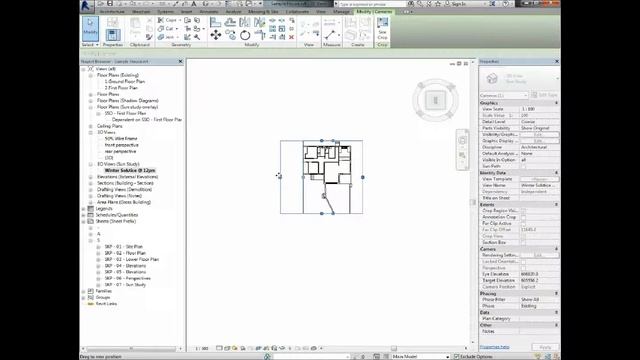Select the Modify arrow tool
640x360 pixels.
90,29
